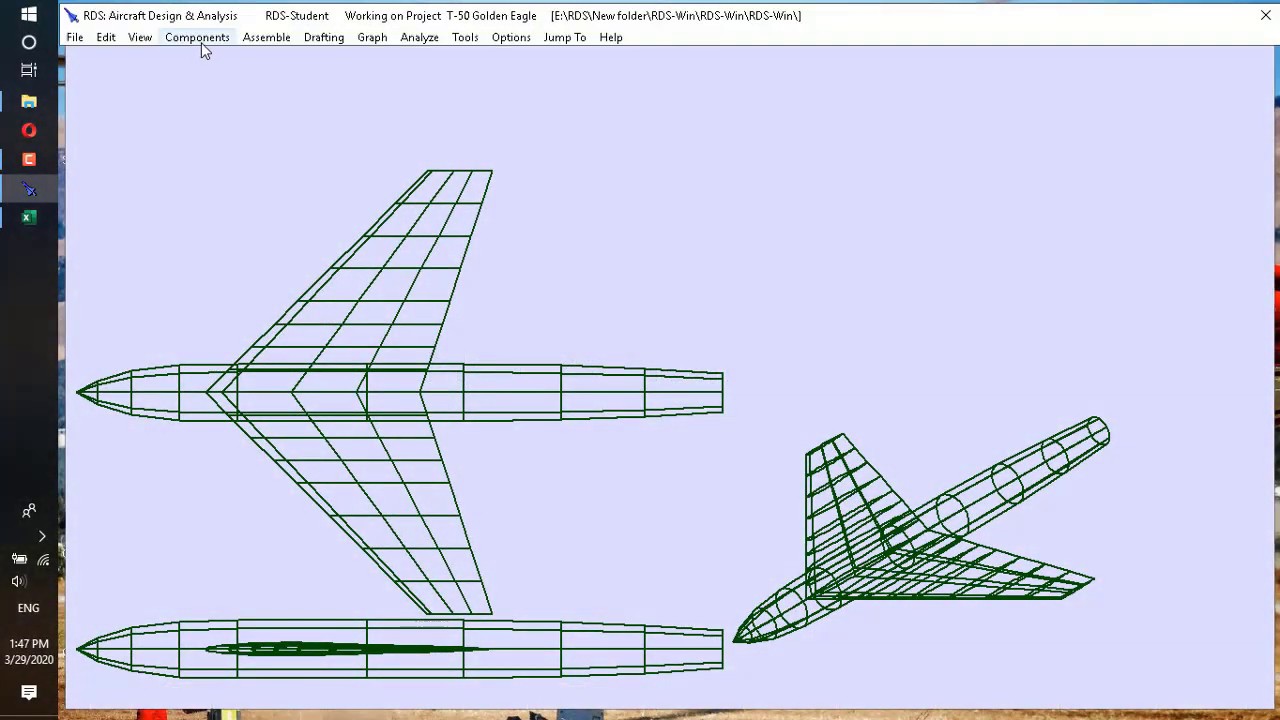Open the Edit menu
Screen dimensions: 1280x720
pyautogui.click(x=106, y=37)
